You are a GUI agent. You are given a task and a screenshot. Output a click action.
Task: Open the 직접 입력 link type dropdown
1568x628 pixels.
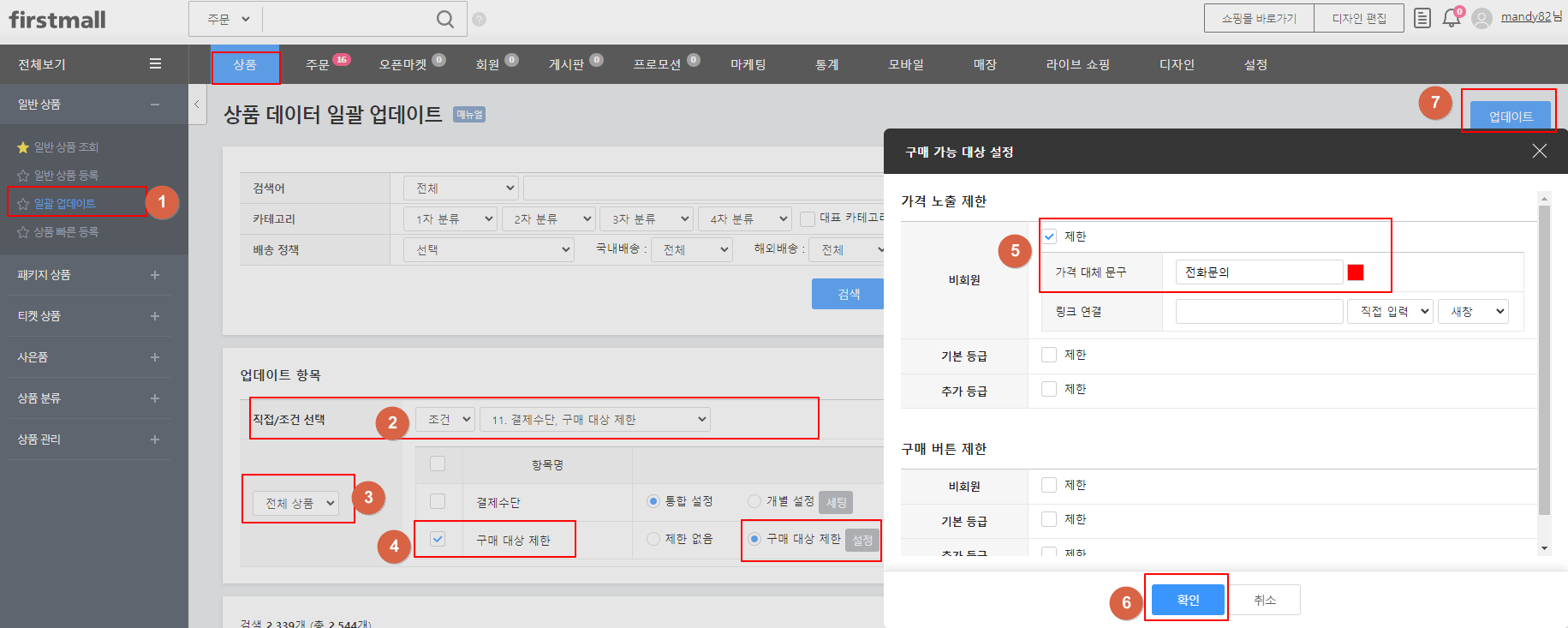click(x=1391, y=312)
